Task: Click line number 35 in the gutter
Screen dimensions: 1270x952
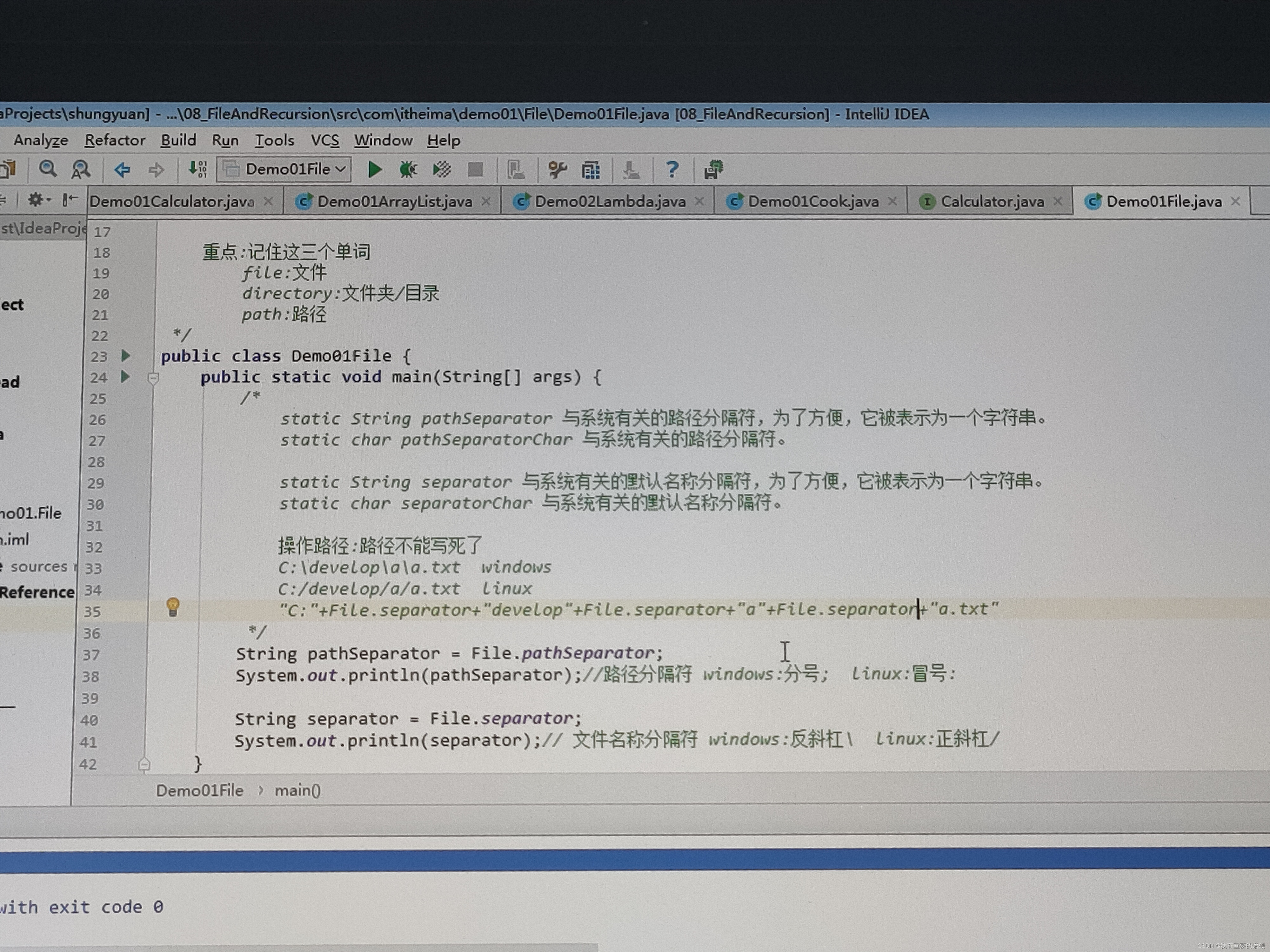Action: tap(92, 612)
